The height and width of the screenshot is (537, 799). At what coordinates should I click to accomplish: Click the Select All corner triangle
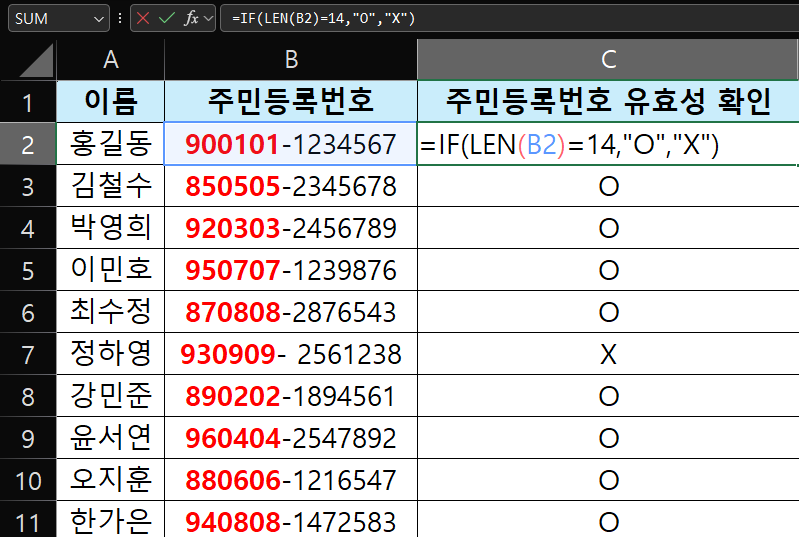pos(36,60)
